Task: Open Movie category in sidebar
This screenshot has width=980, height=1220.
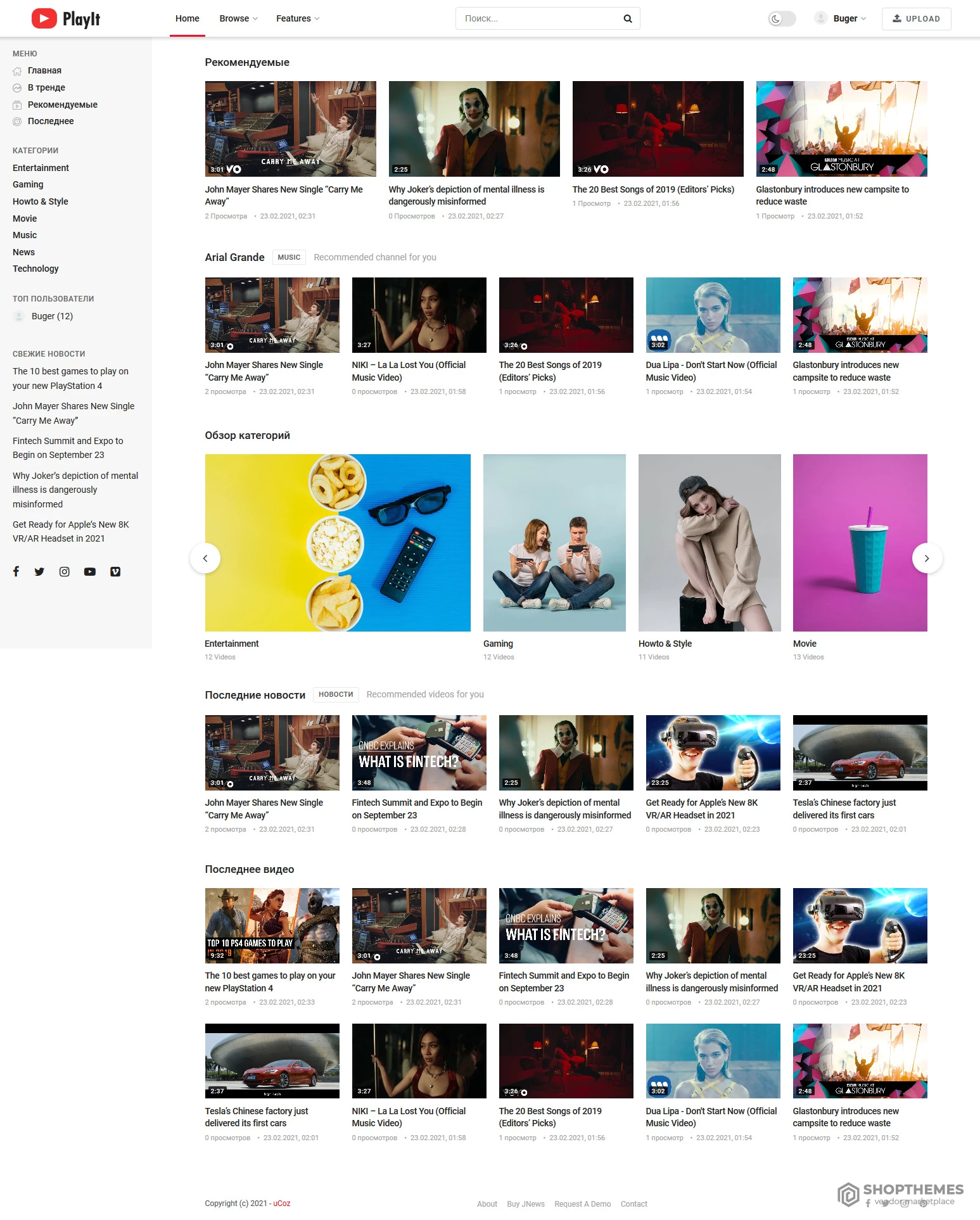Action: tap(25, 219)
